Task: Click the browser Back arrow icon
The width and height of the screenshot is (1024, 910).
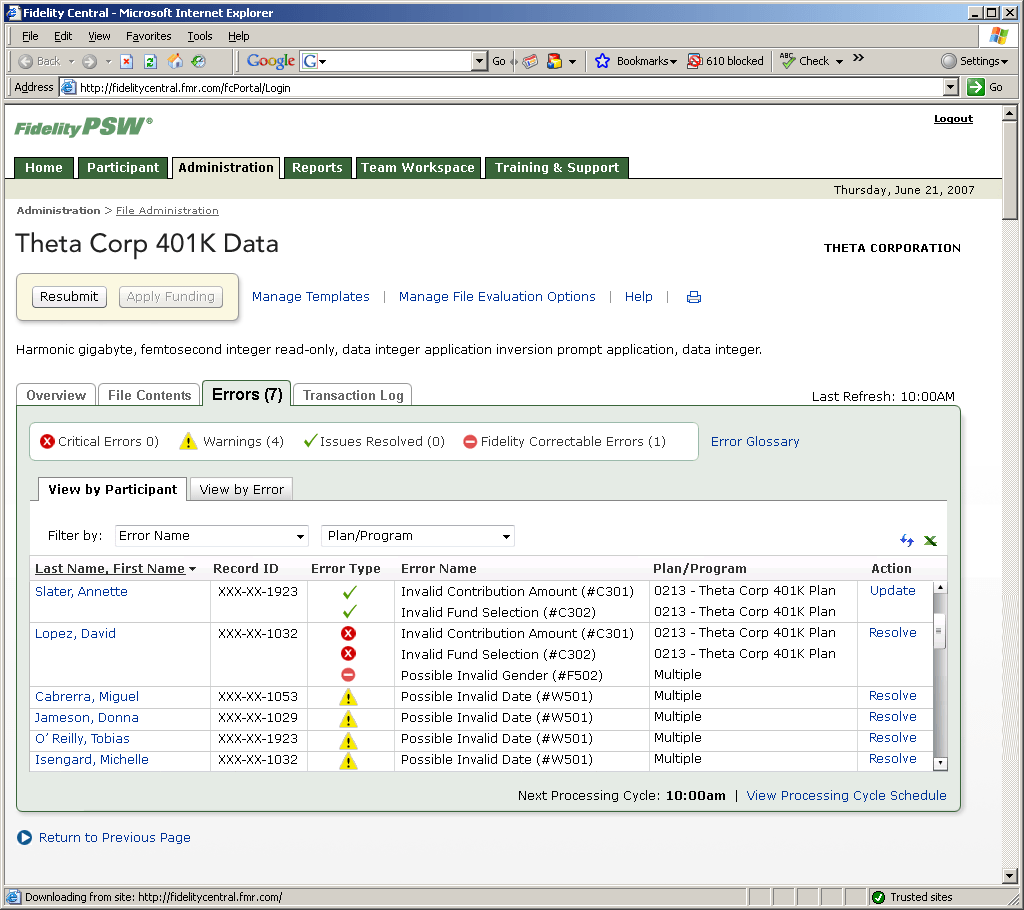Action: 25,61
